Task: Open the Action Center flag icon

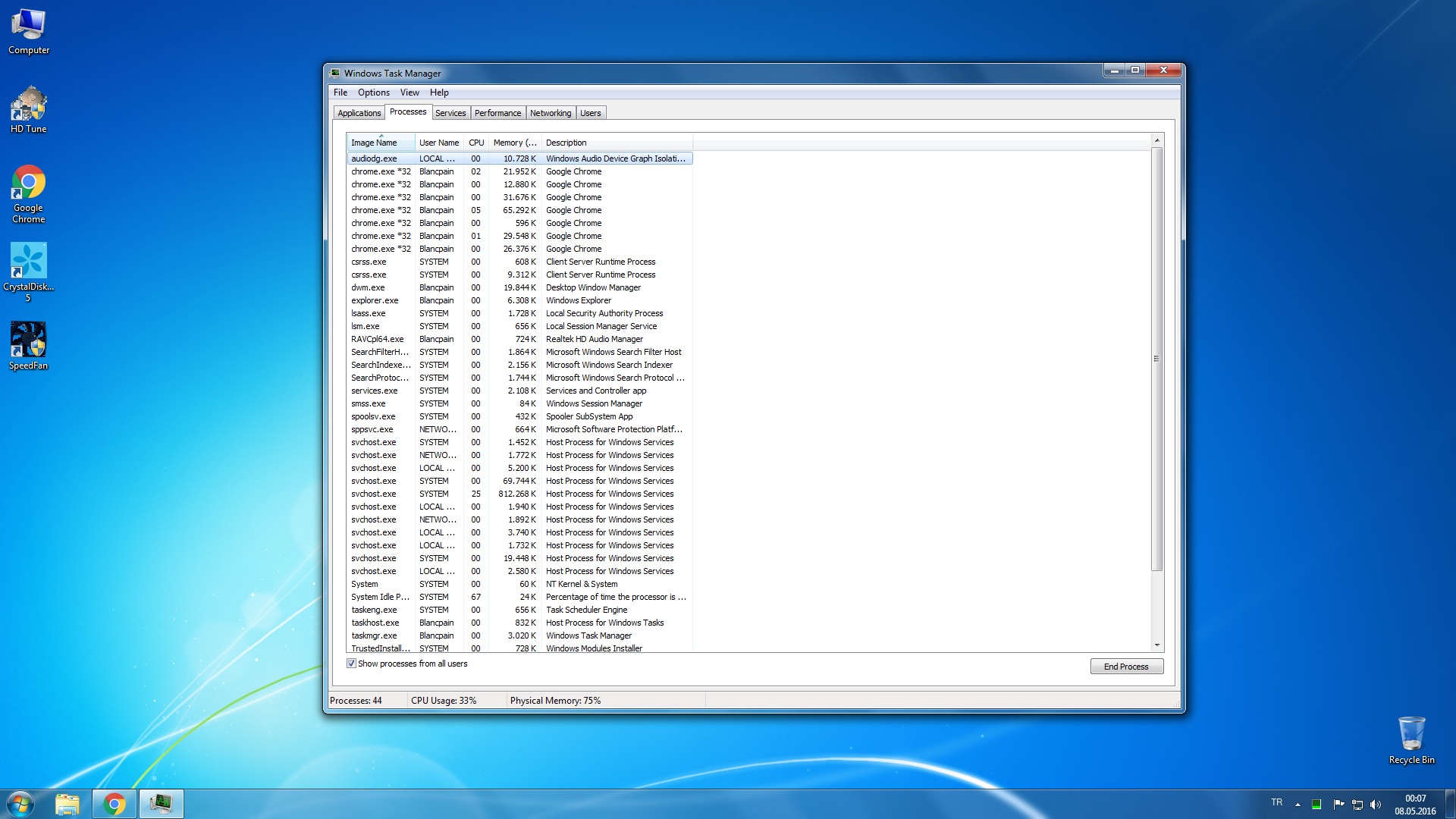Action: pyautogui.click(x=1338, y=804)
